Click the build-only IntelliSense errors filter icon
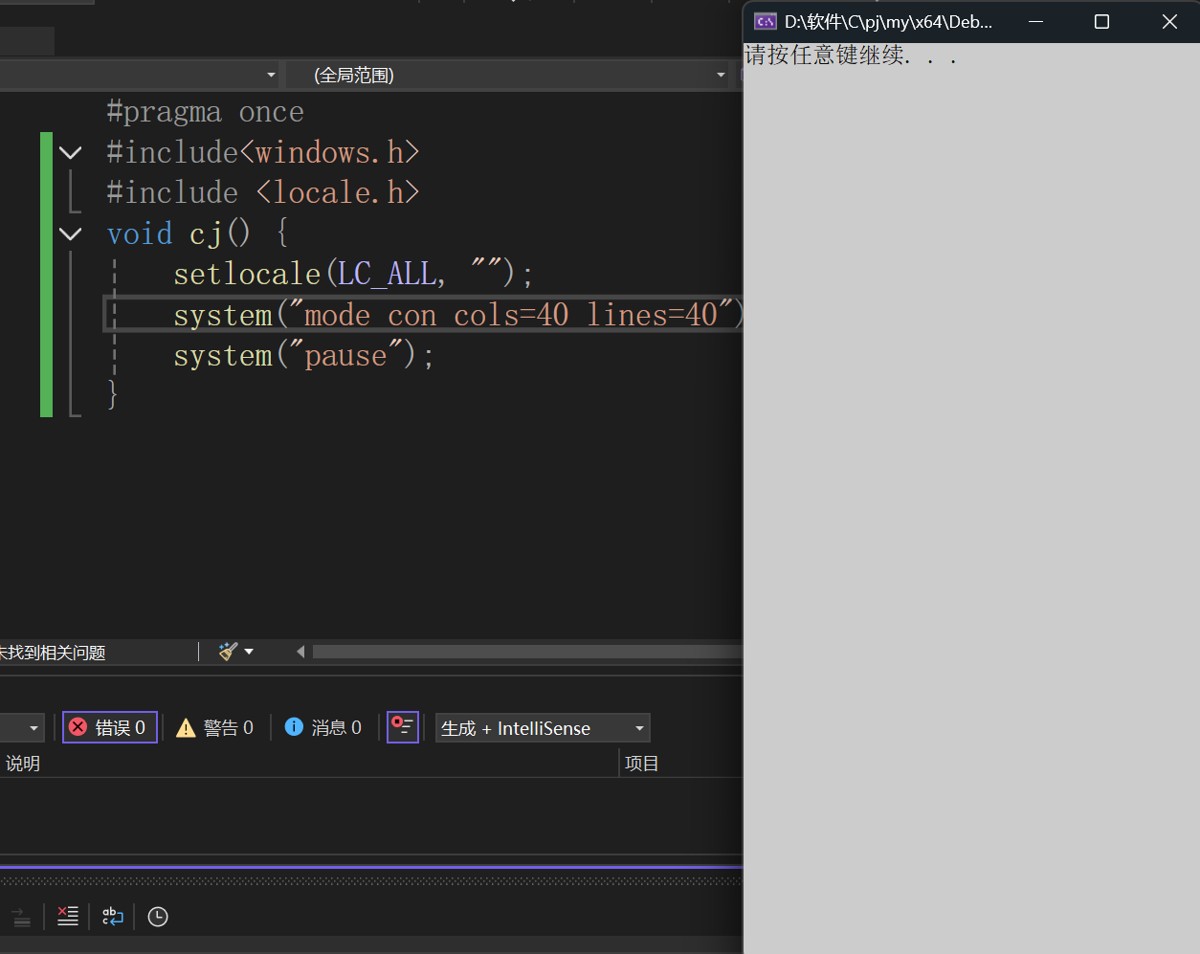This screenshot has width=1200, height=954. point(402,727)
